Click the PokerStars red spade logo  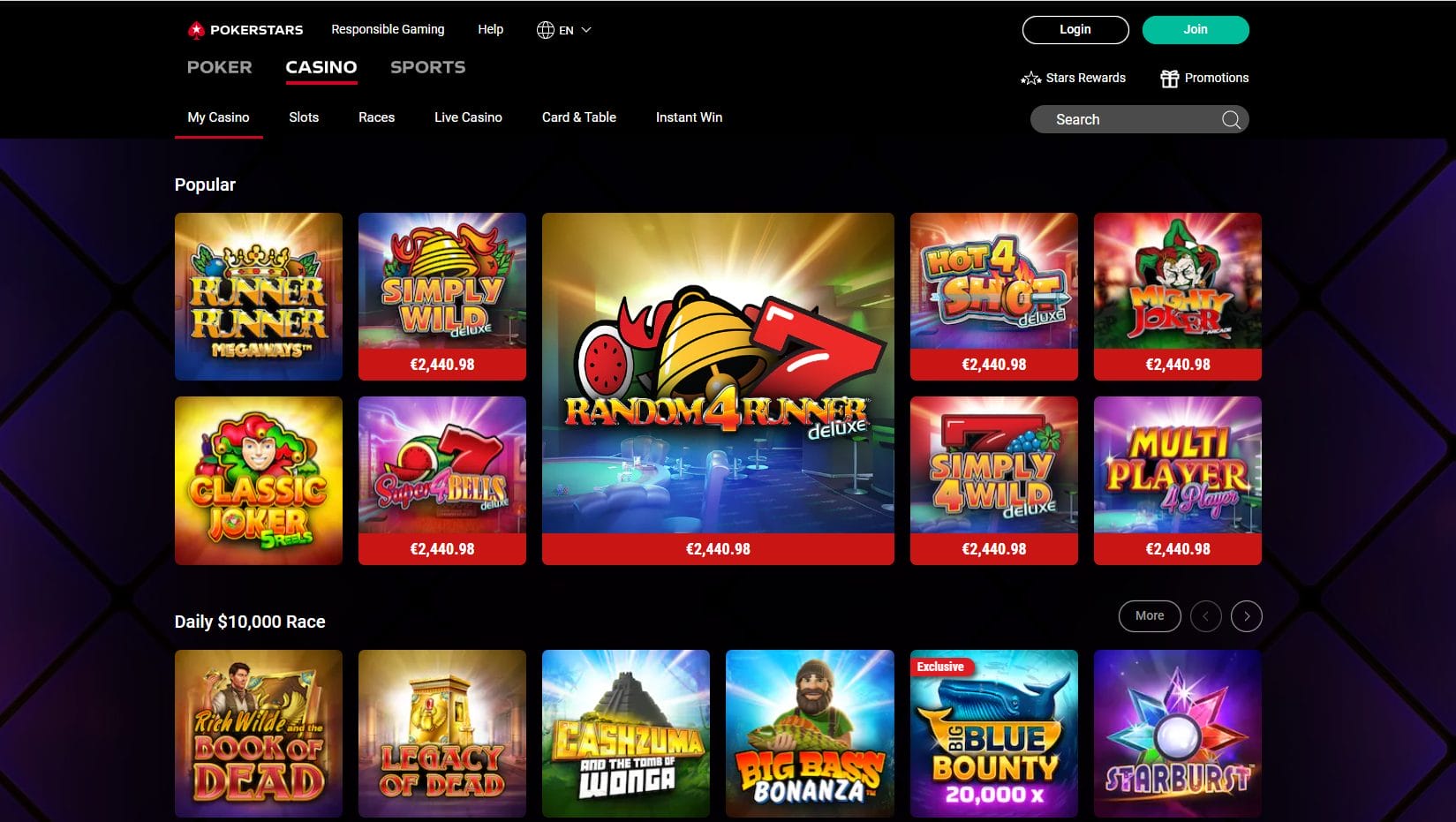194,29
